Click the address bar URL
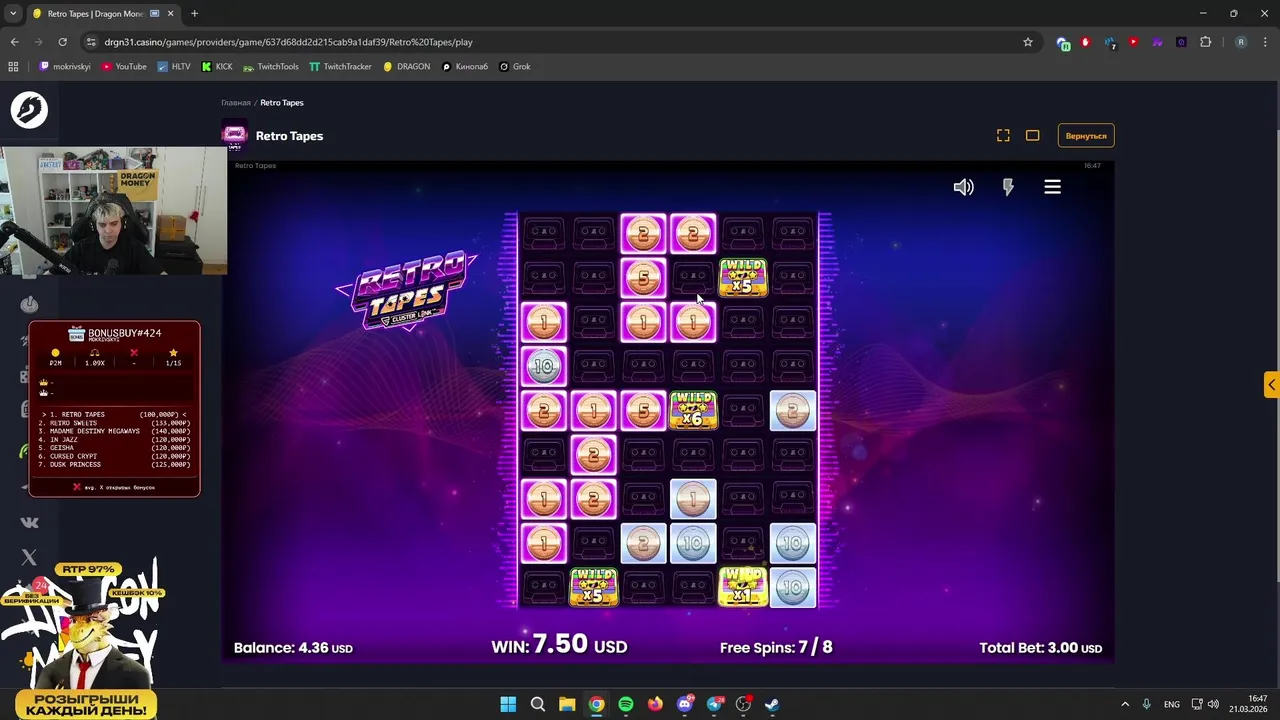 coord(288,42)
